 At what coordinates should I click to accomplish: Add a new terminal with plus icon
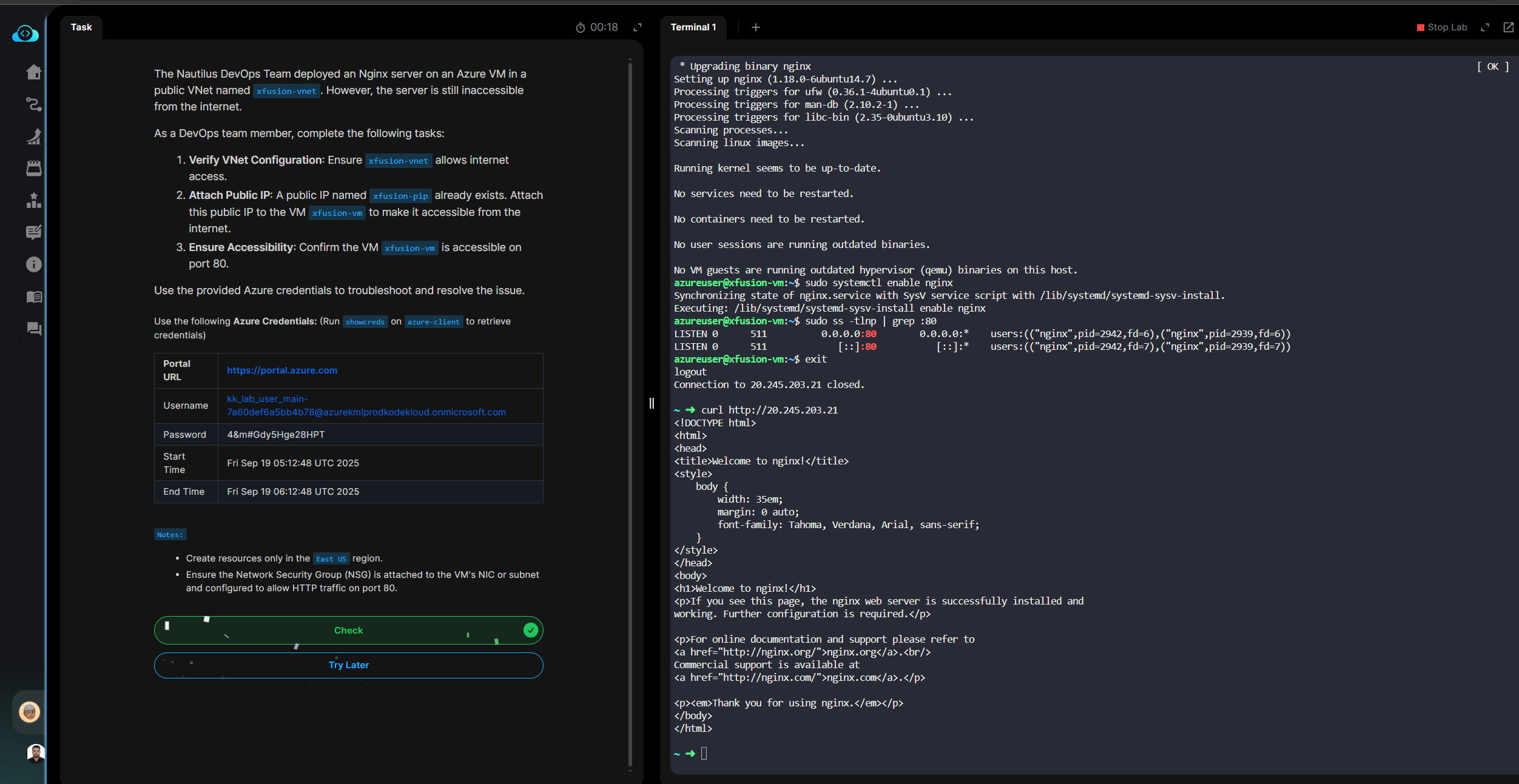click(x=756, y=27)
